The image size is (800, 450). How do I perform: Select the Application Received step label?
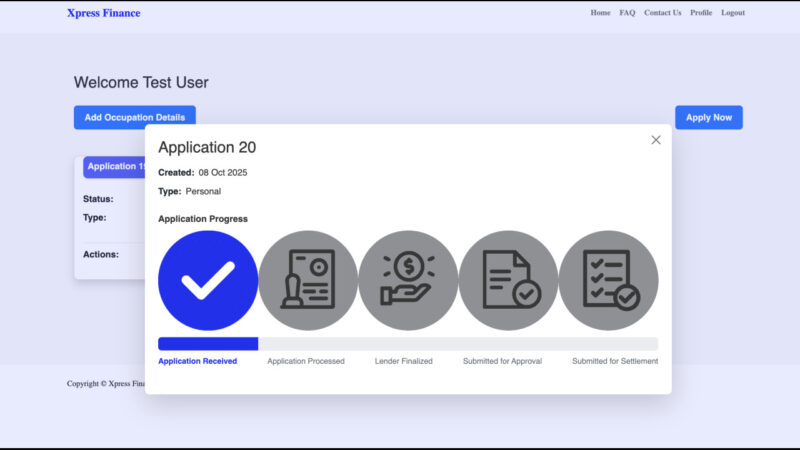(197, 361)
